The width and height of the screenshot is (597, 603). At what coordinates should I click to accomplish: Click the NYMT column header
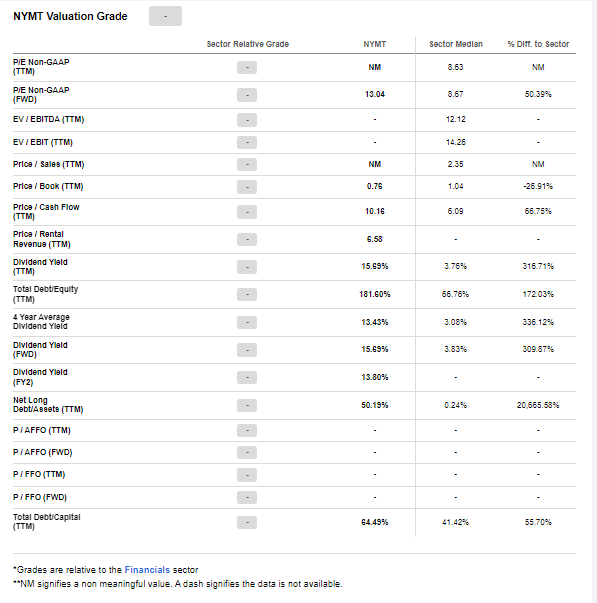[x=375, y=44]
